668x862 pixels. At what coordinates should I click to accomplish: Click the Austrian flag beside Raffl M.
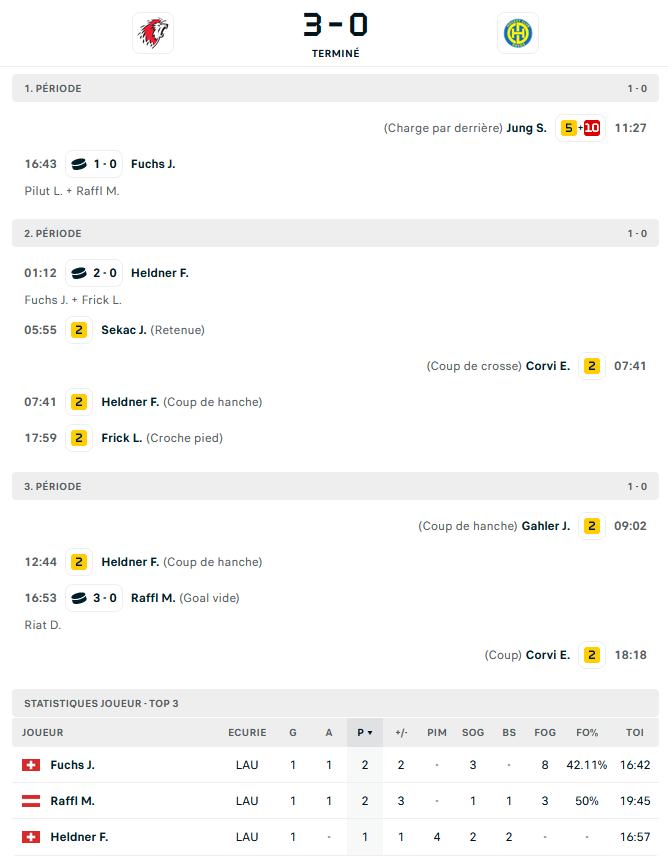coord(31,801)
